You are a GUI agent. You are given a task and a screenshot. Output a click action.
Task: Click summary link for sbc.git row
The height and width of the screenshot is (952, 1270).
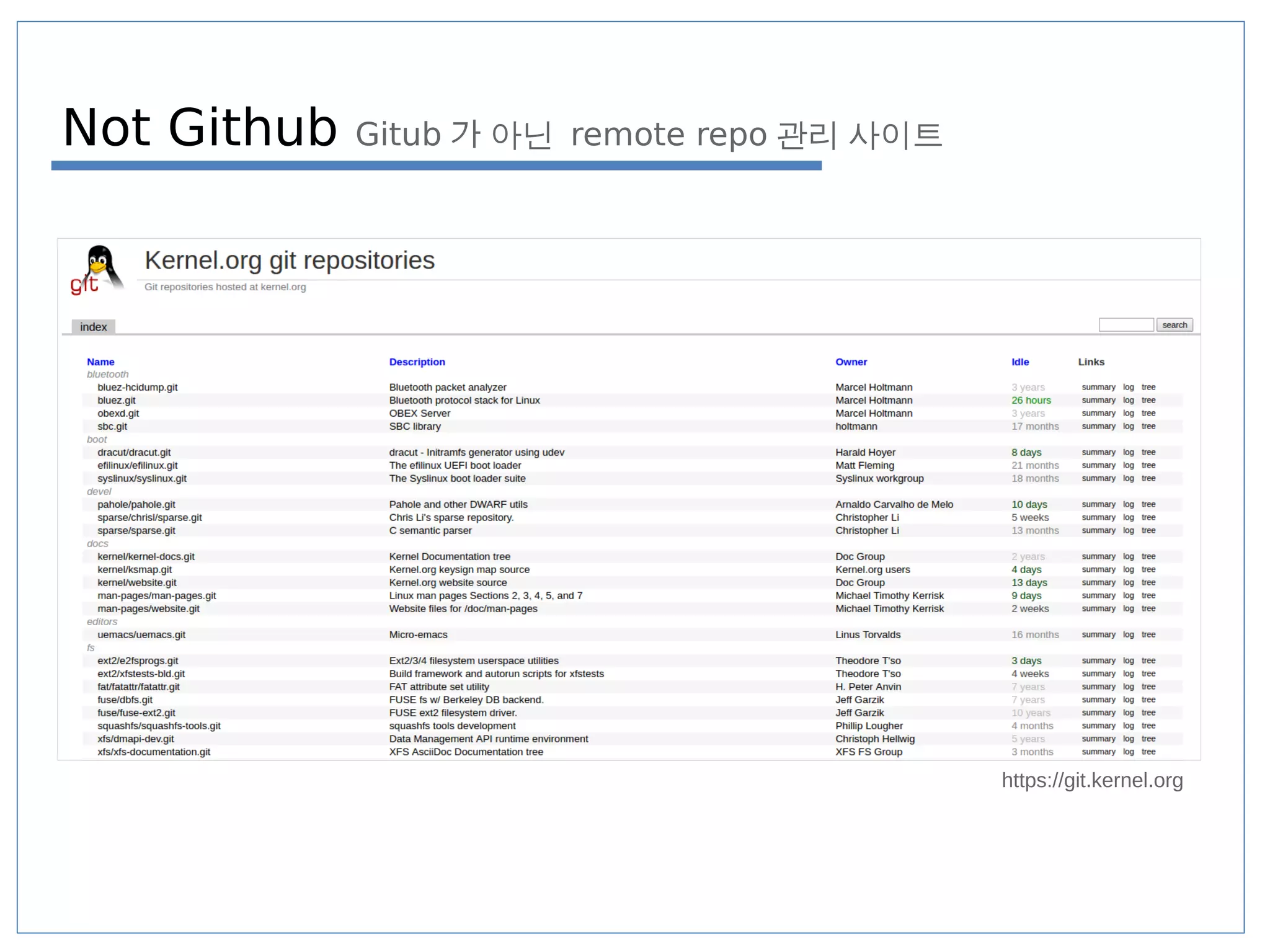click(1098, 427)
